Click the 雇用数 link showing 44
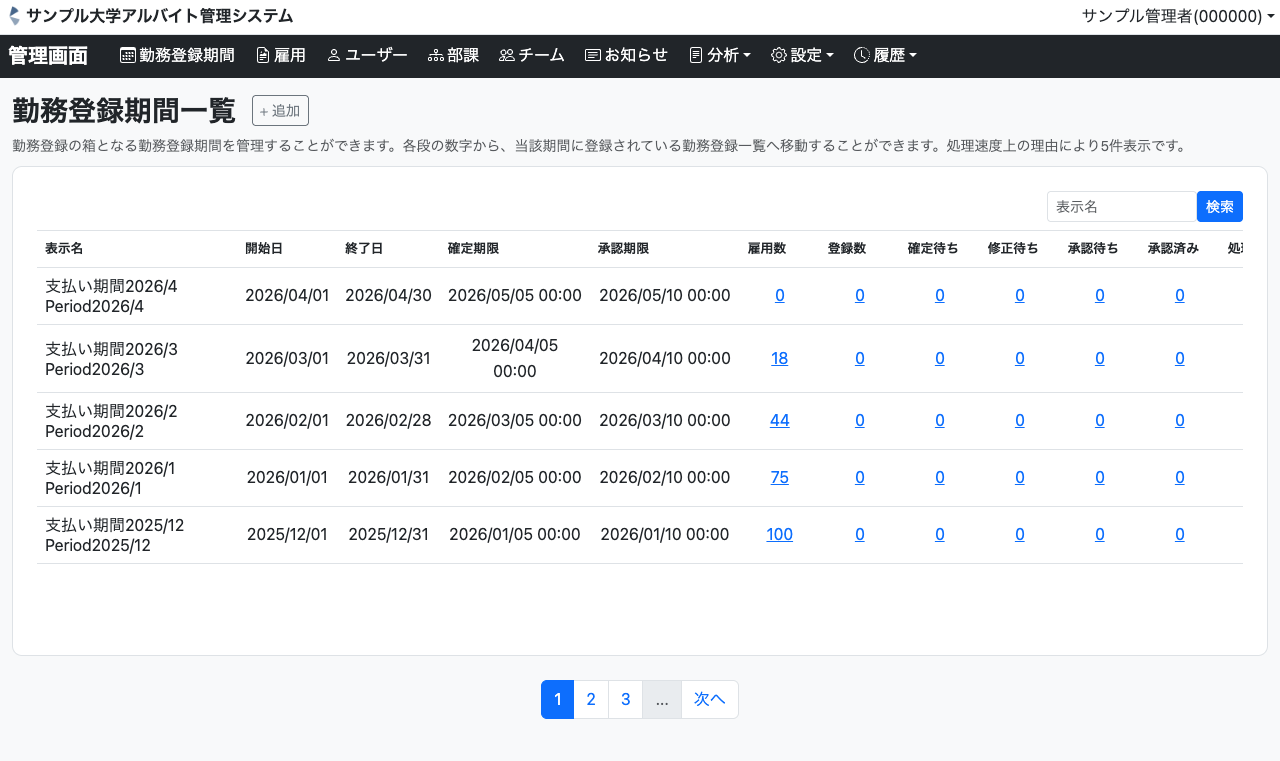The height and width of the screenshot is (761, 1280). click(779, 421)
